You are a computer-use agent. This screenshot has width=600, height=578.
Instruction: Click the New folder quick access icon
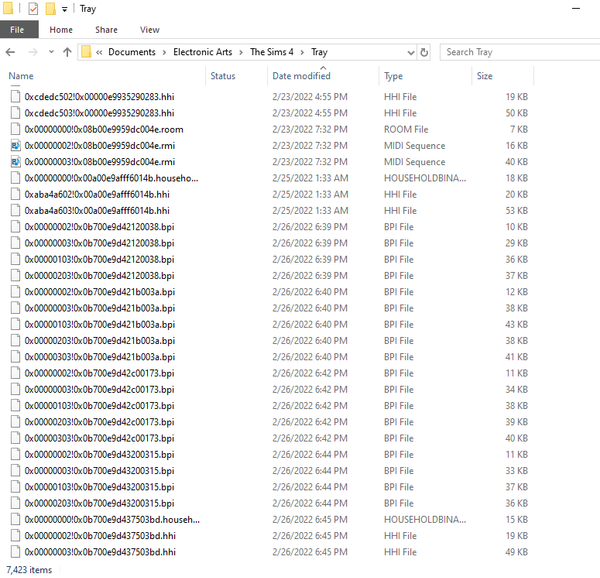click(51, 9)
